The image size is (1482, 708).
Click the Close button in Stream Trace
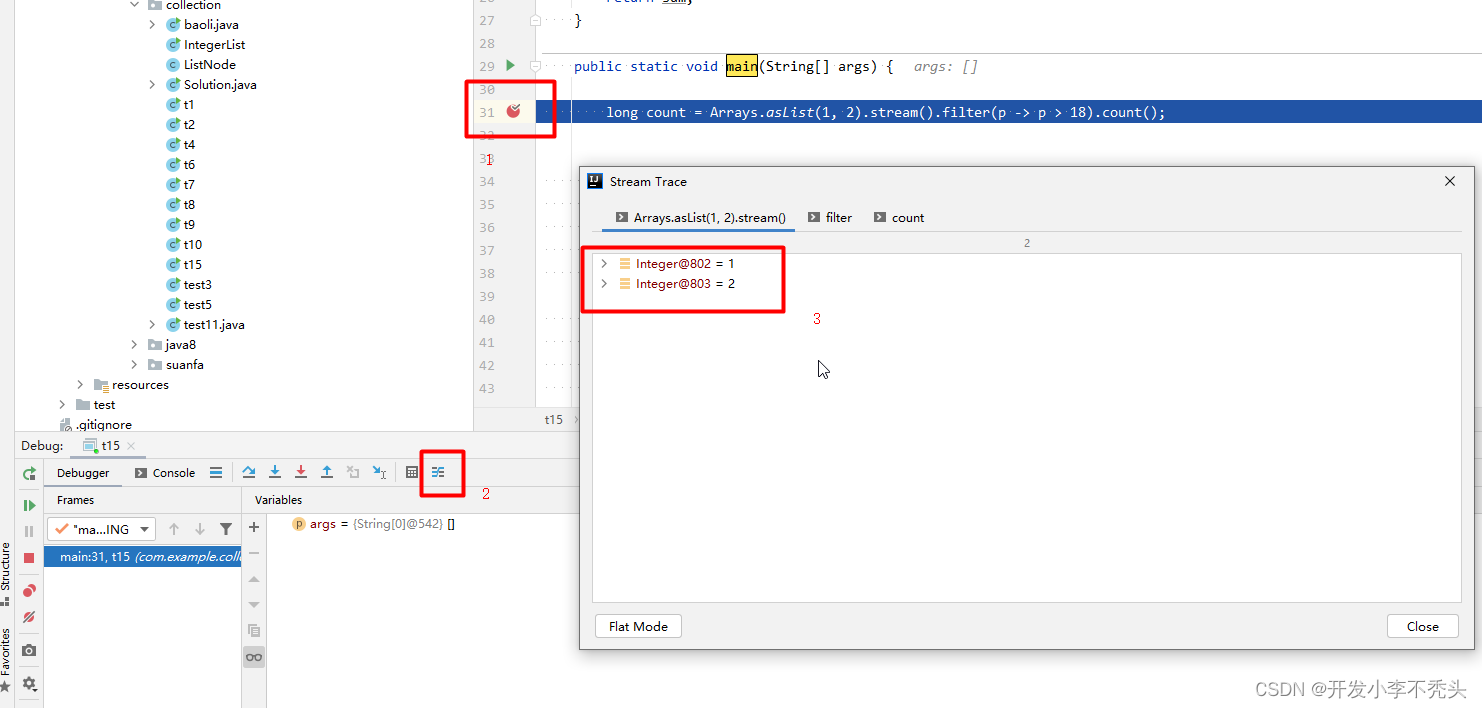pyautogui.click(x=1422, y=626)
